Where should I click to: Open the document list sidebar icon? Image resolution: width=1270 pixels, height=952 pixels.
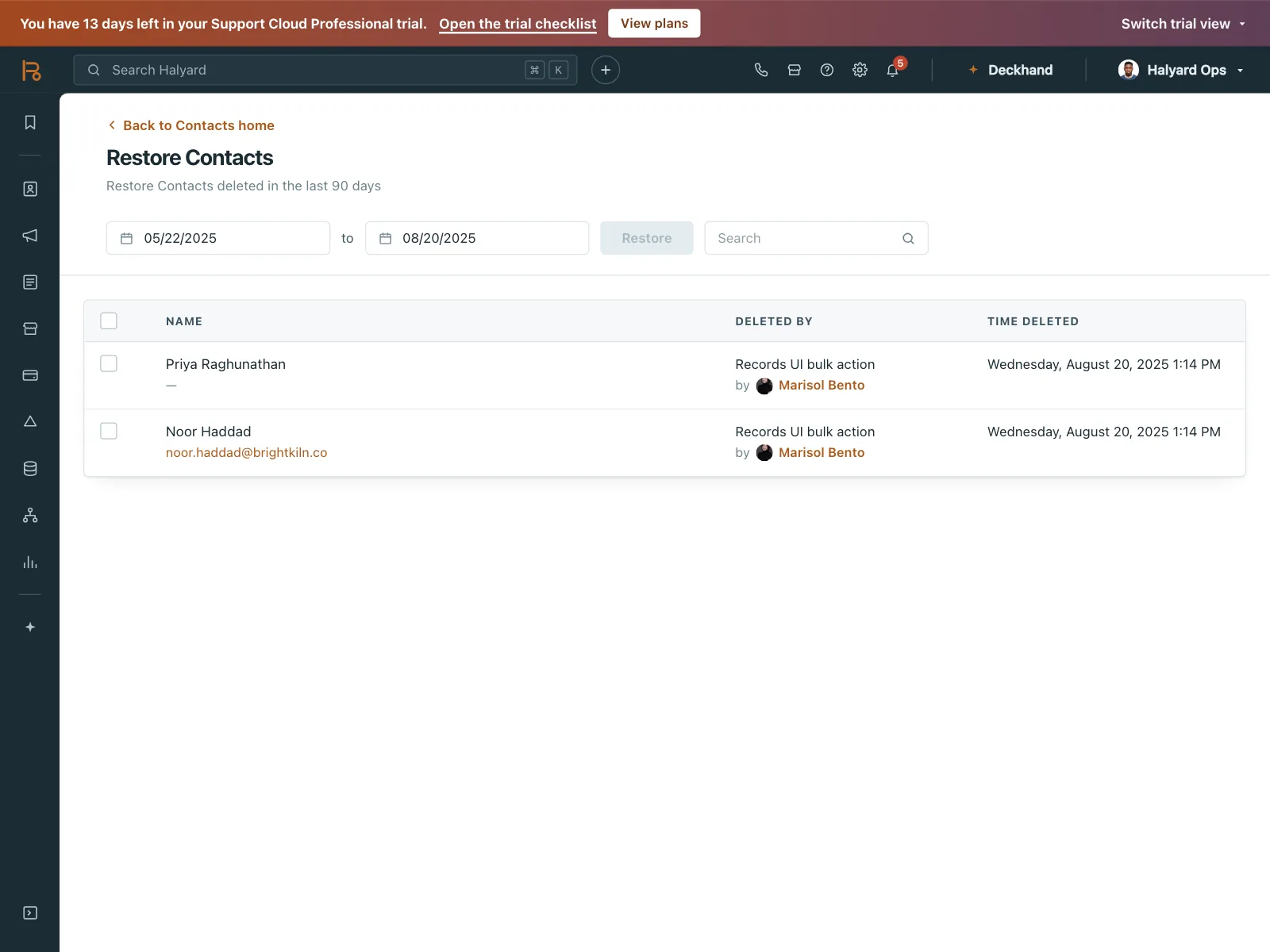(x=30, y=282)
